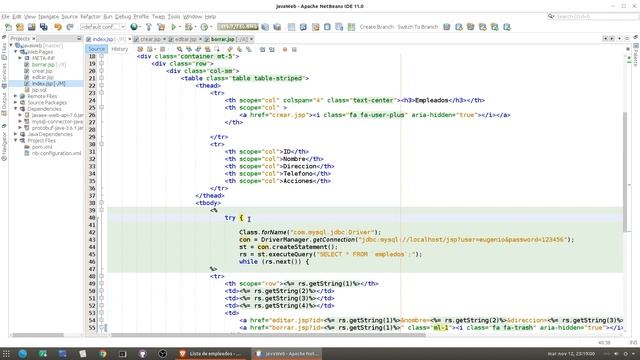Image resolution: width=640 pixels, height=360 pixels.
Task: Expand the Source Packages node
Action: (x=16, y=102)
